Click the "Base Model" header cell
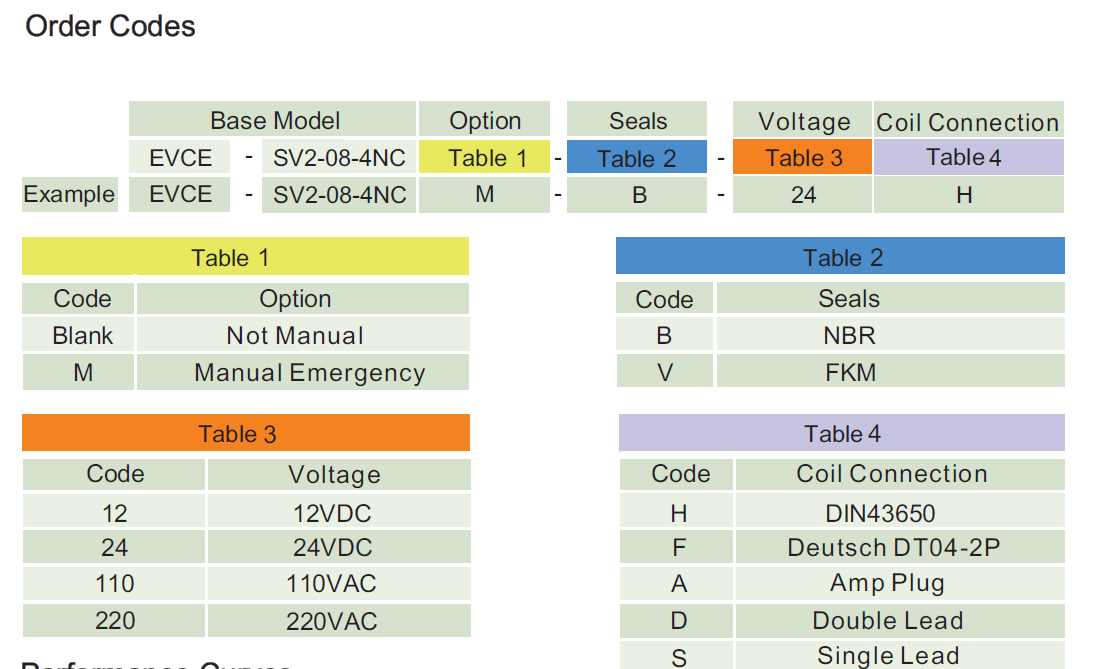 point(274,121)
